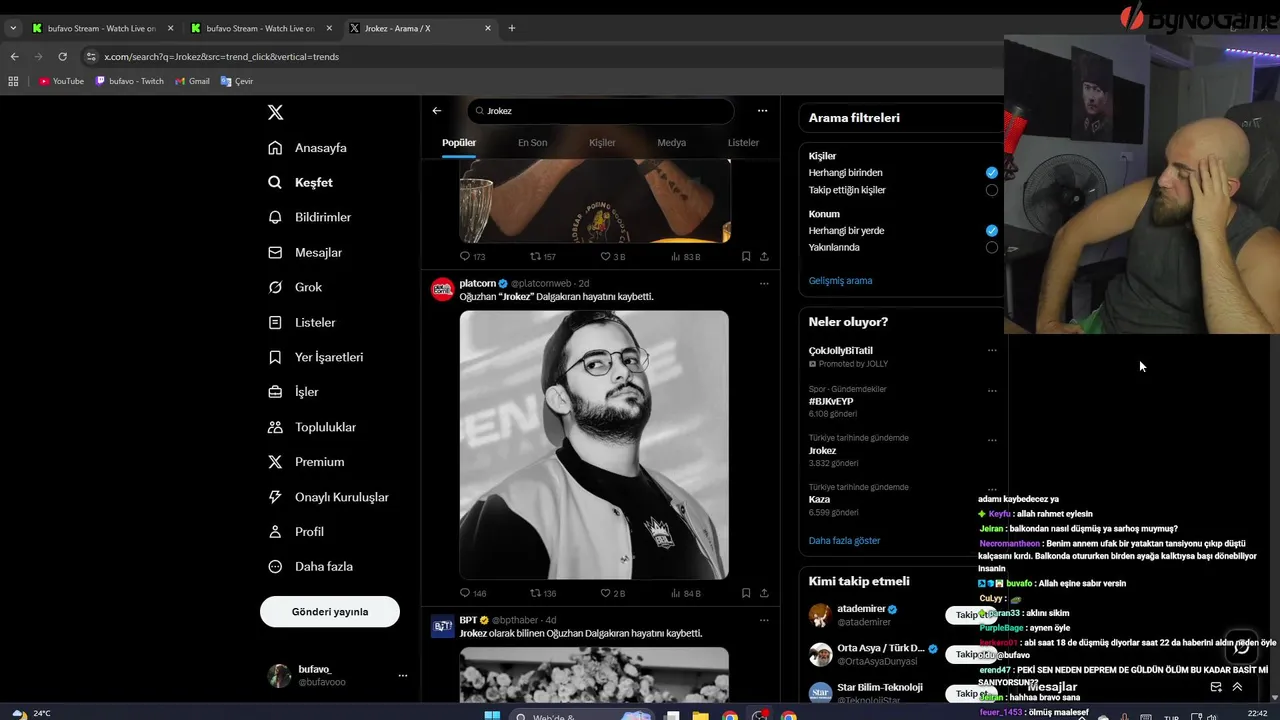View platcom post analytics icon
The height and width of the screenshot is (720, 1280).
click(x=676, y=593)
